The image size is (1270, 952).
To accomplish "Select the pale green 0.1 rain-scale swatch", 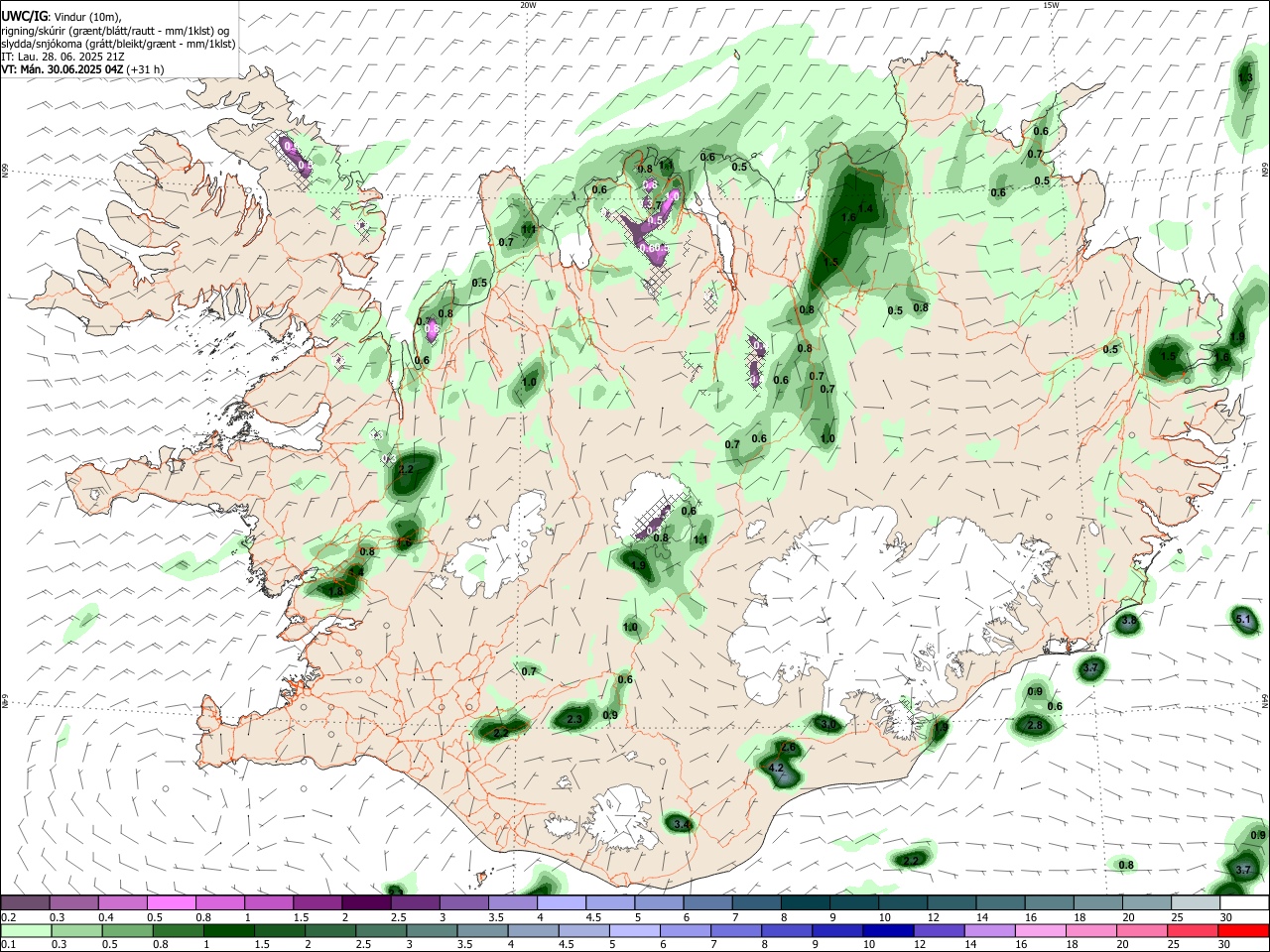I will tap(26, 930).
